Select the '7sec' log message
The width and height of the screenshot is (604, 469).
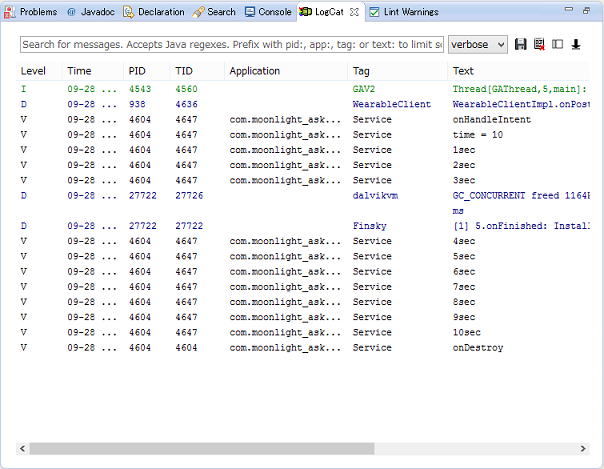pyautogui.click(x=464, y=287)
